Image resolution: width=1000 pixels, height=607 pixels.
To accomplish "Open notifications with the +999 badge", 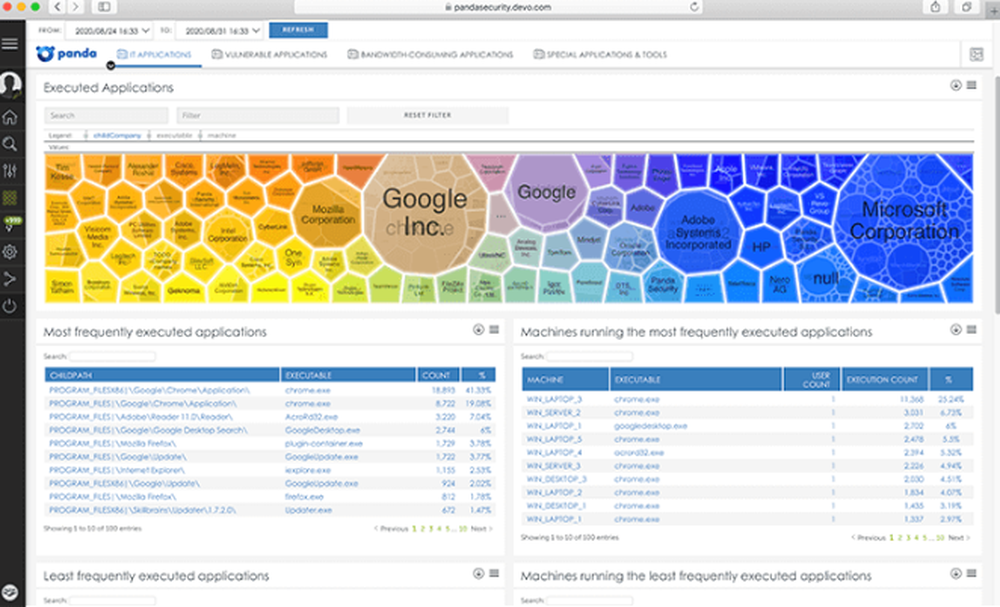I will pos(11,224).
